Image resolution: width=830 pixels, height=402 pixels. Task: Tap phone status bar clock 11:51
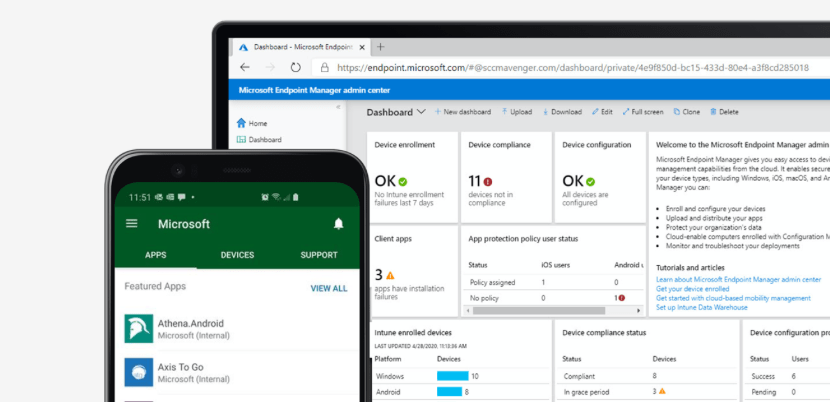click(x=140, y=197)
